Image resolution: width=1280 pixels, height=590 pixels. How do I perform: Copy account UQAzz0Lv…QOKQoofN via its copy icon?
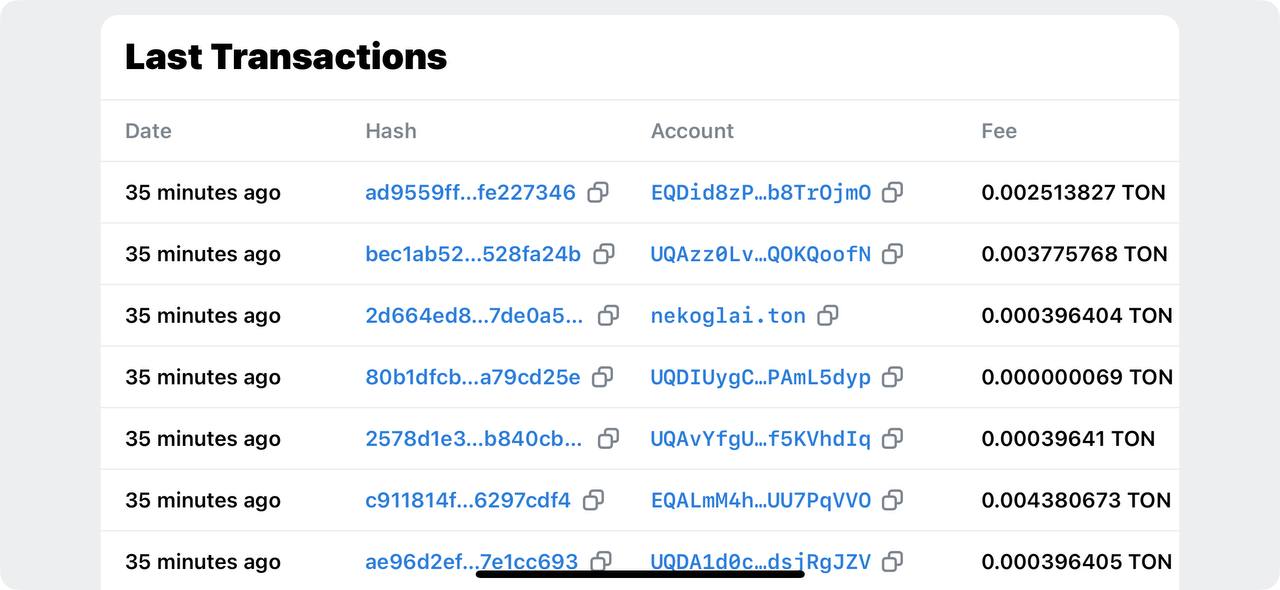coord(893,254)
